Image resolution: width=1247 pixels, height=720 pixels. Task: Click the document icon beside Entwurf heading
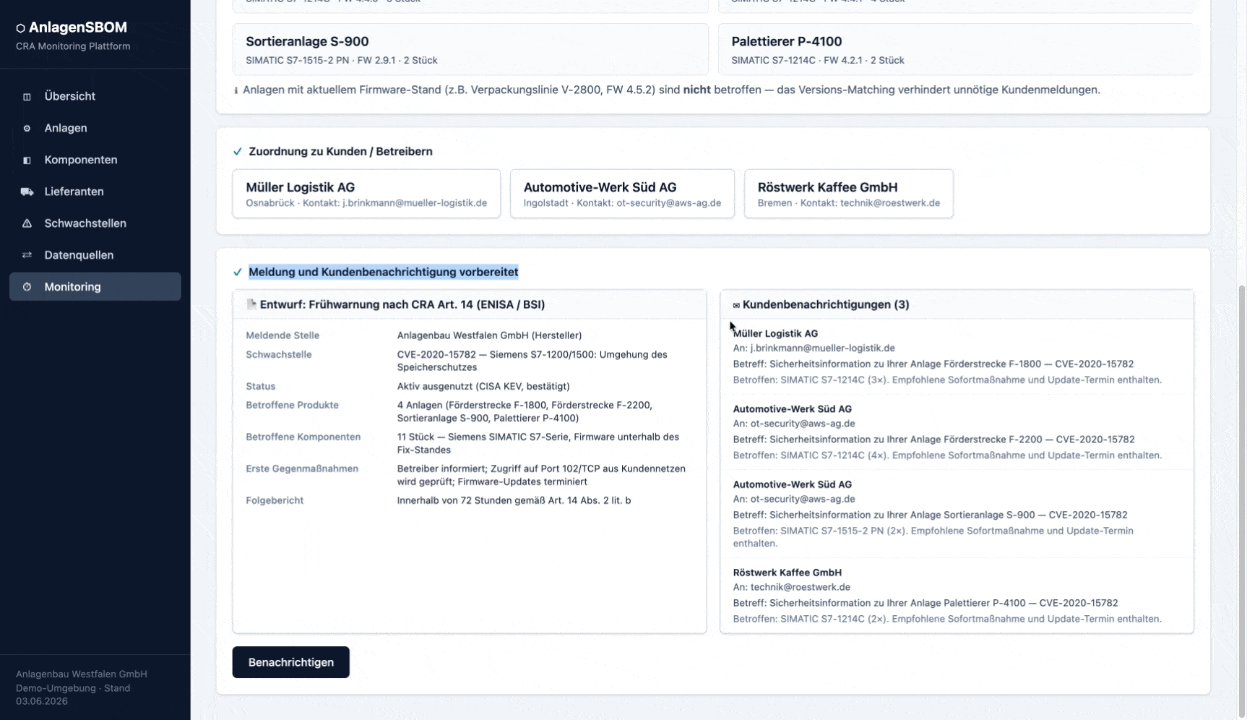[x=252, y=304]
